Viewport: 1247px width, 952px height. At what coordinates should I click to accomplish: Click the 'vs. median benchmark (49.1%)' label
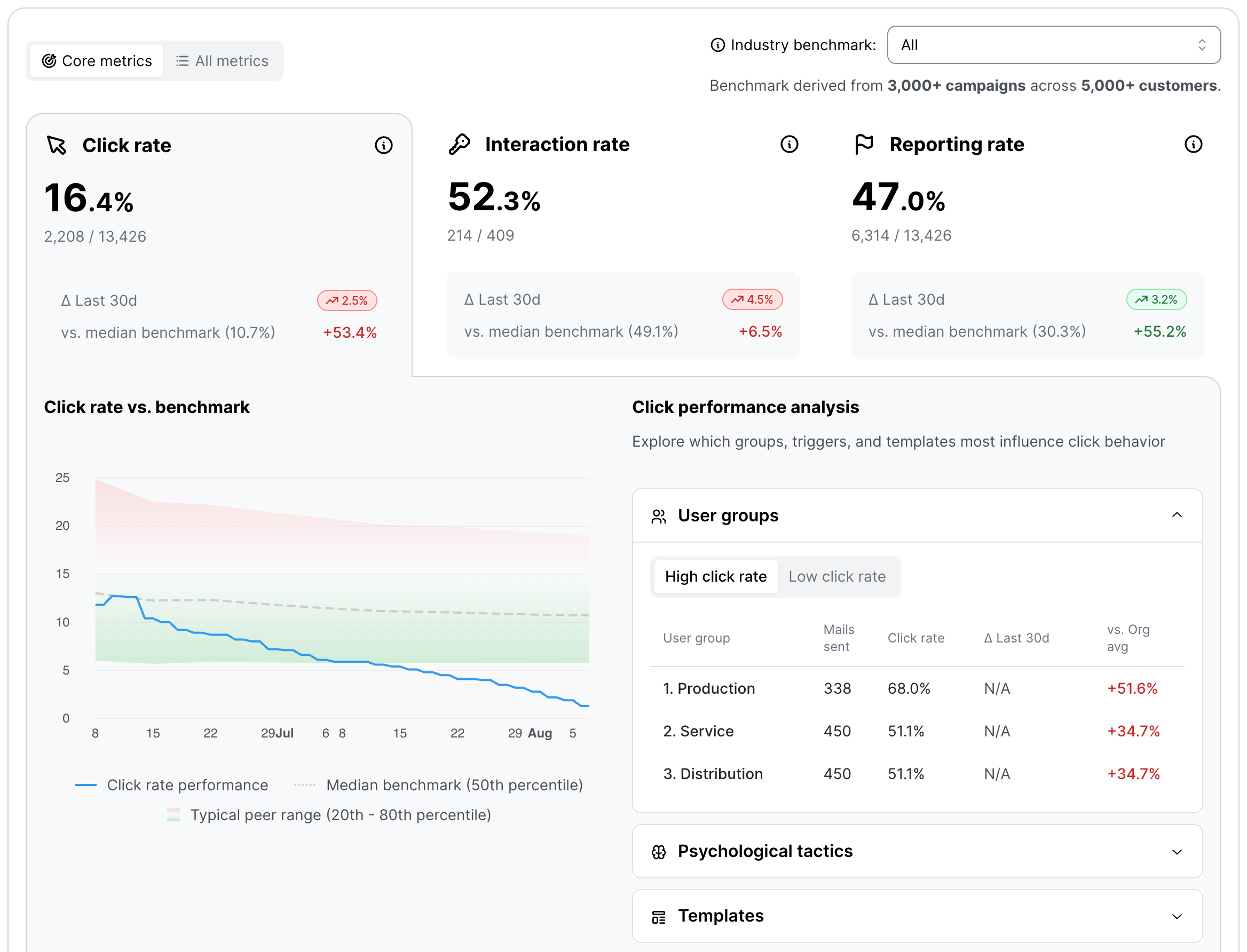pyautogui.click(x=571, y=331)
